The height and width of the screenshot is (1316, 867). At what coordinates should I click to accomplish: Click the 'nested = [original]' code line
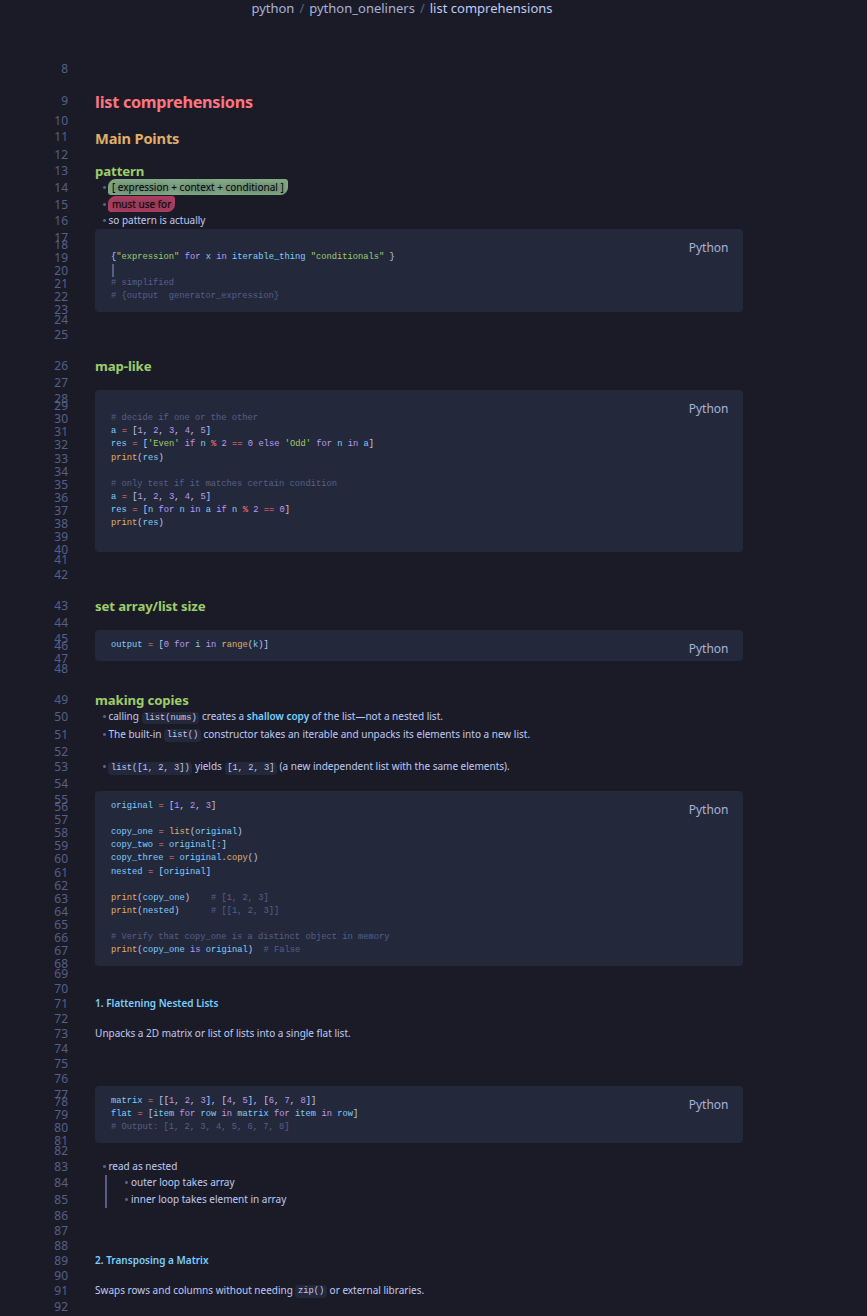pyautogui.click(x=161, y=871)
